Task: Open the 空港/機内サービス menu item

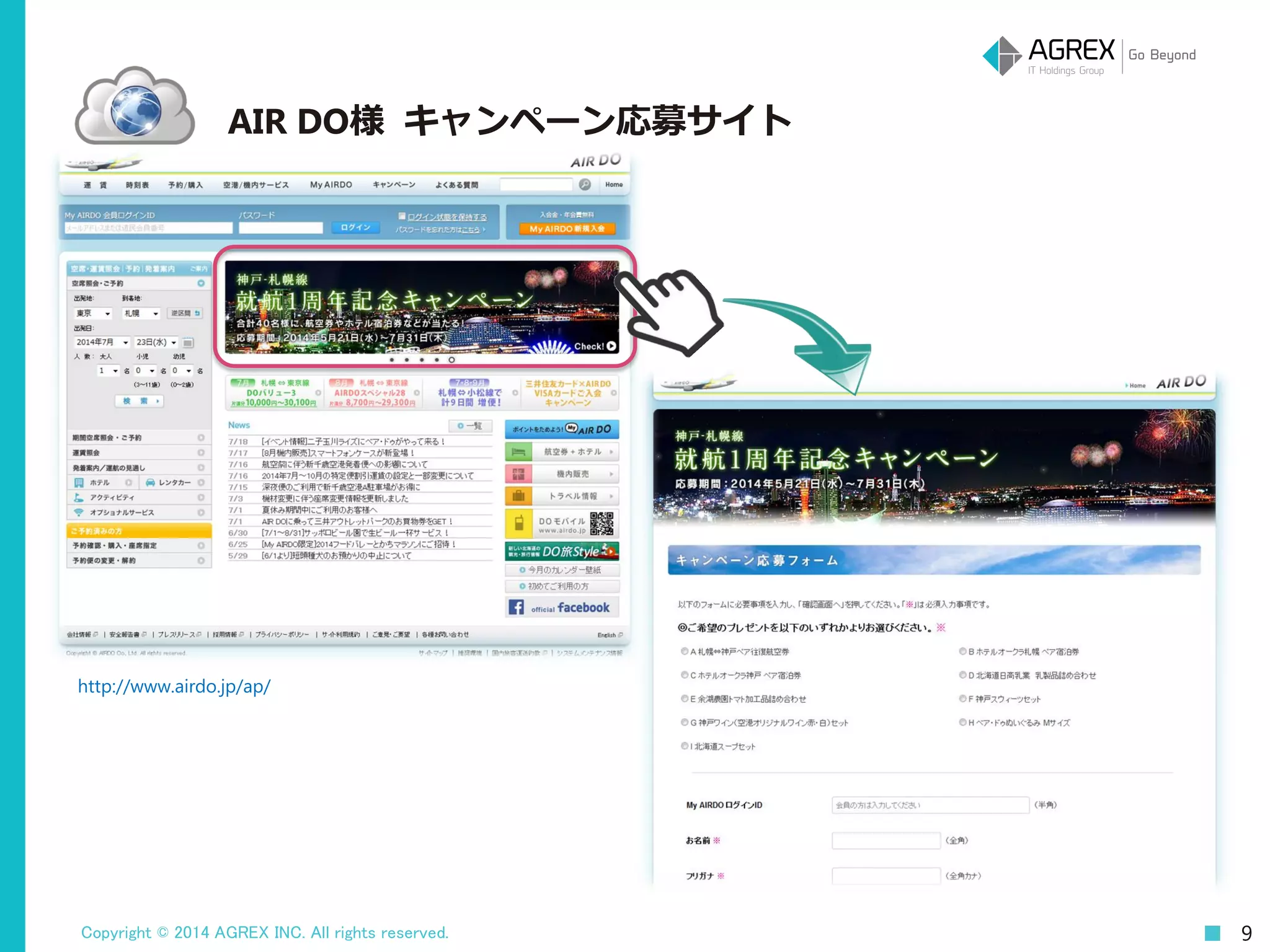Action: (x=256, y=185)
